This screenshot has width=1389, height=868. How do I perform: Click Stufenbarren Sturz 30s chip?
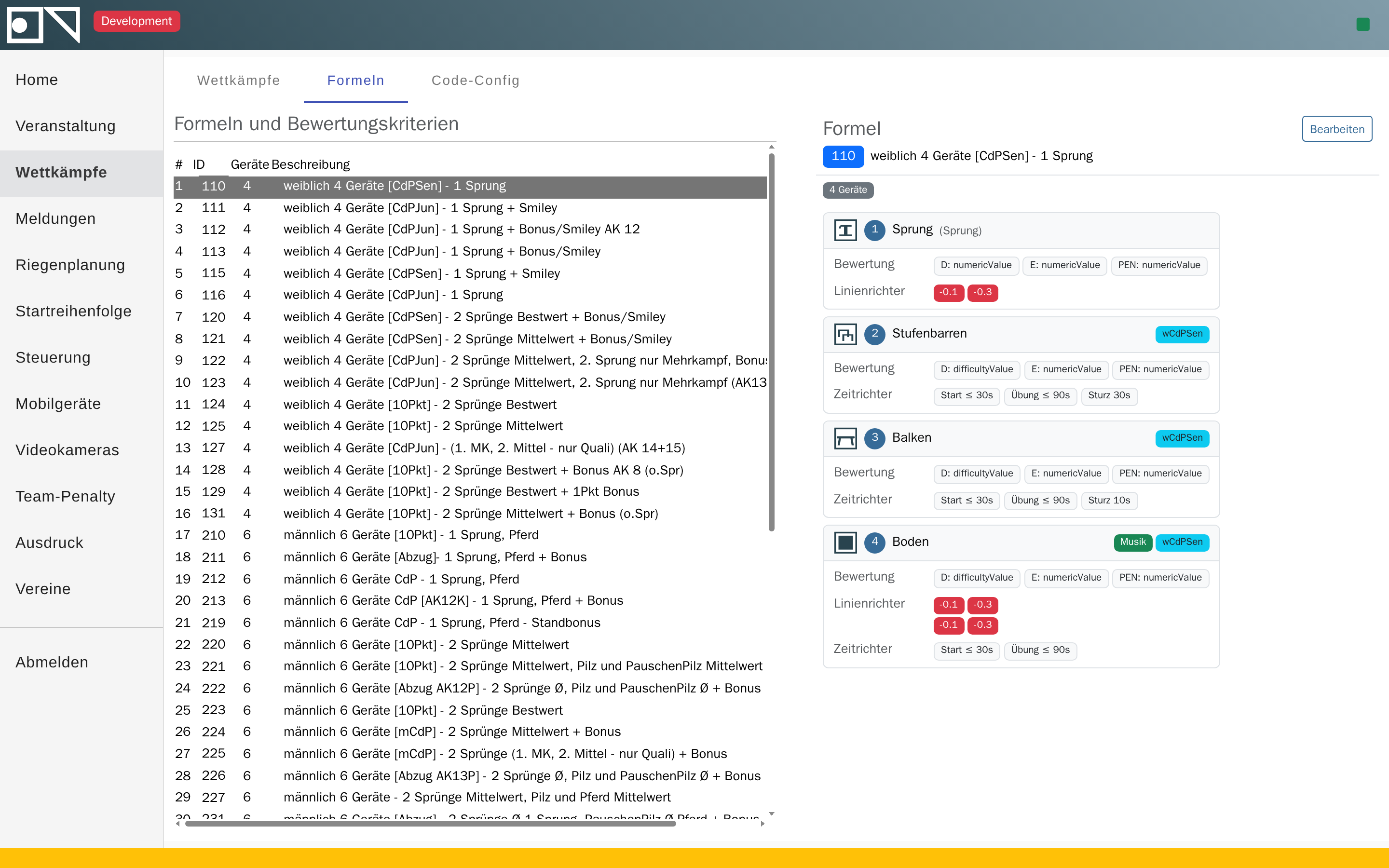[1109, 396]
